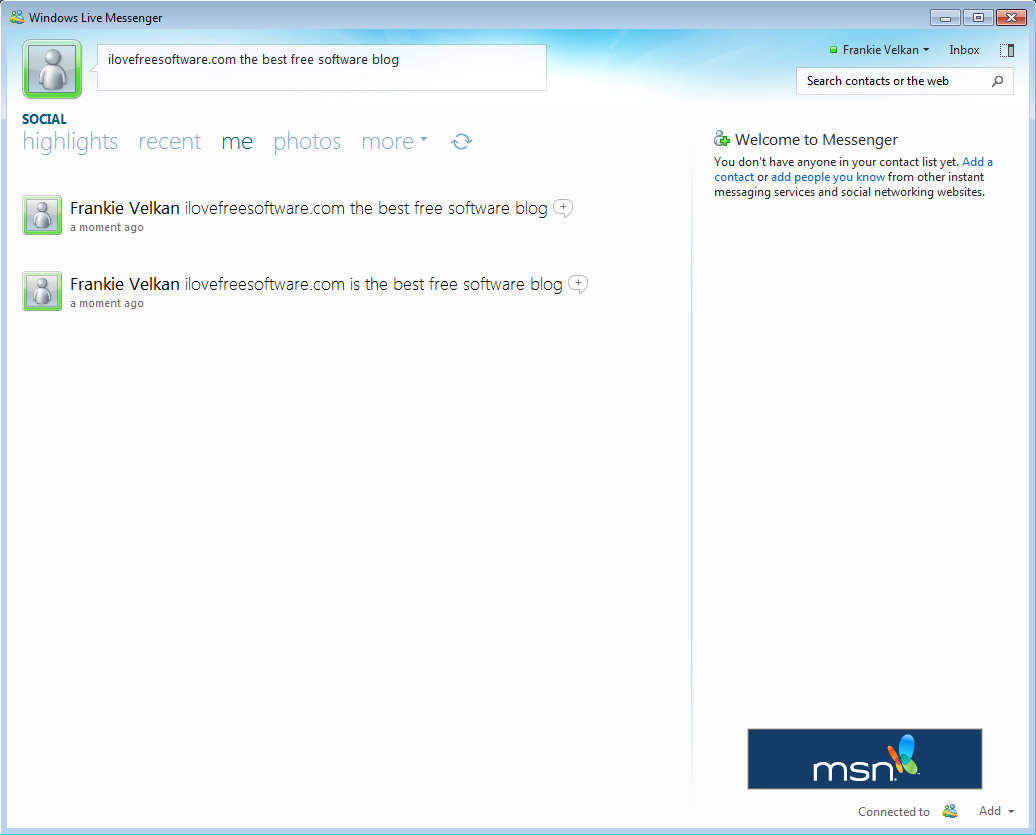Add comment on the 'the best free software blog' post
The height and width of the screenshot is (835, 1036).
[x=563, y=208]
